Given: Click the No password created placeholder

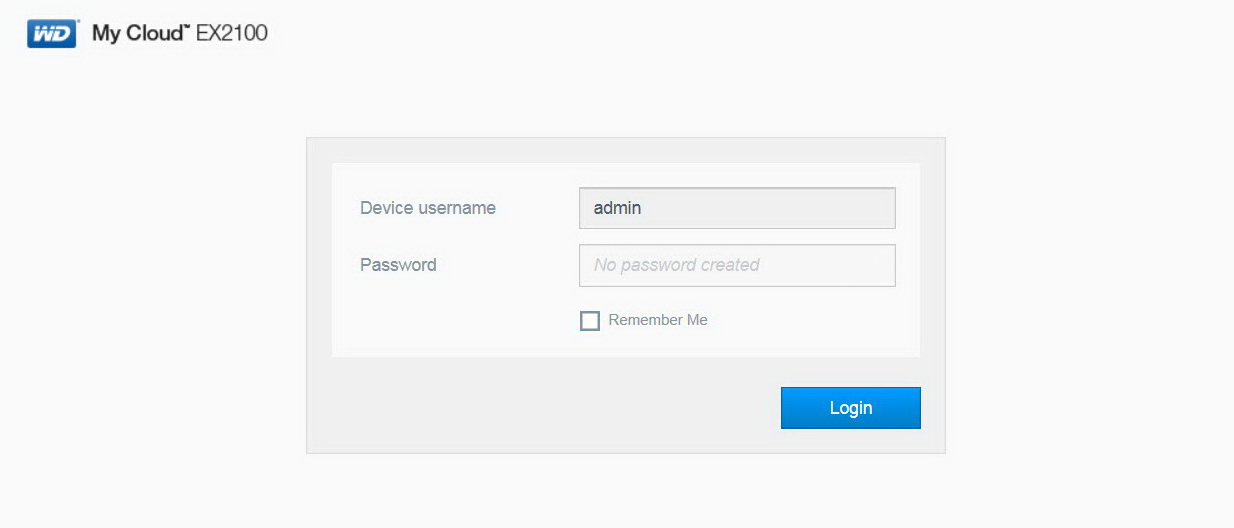Looking at the screenshot, I should [676, 265].
